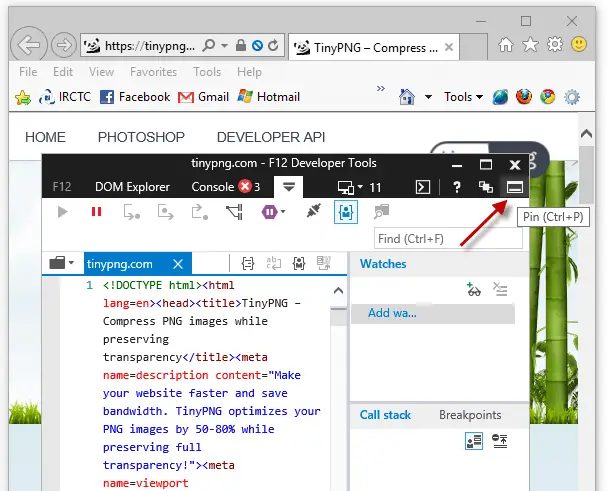Click the Step Into debugger icon
The width and height of the screenshot is (607, 491).
click(x=131, y=212)
